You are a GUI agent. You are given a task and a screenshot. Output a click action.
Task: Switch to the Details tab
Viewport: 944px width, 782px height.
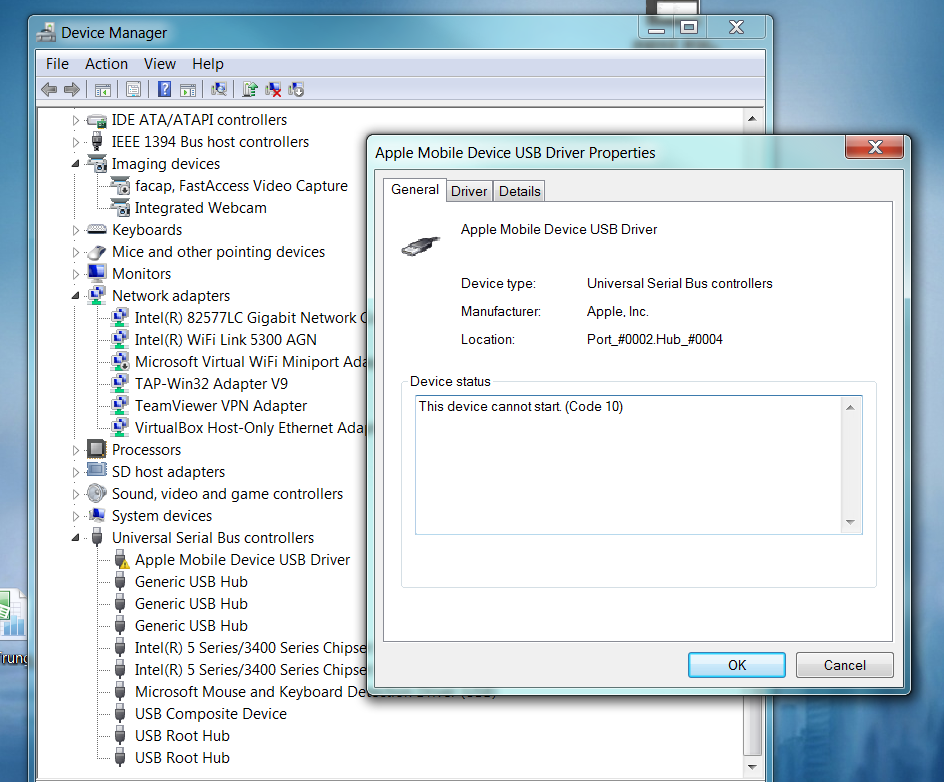click(520, 191)
